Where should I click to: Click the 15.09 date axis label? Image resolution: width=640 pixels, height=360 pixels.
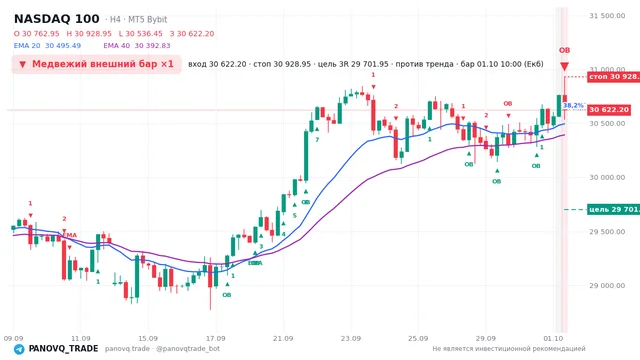pos(148,339)
